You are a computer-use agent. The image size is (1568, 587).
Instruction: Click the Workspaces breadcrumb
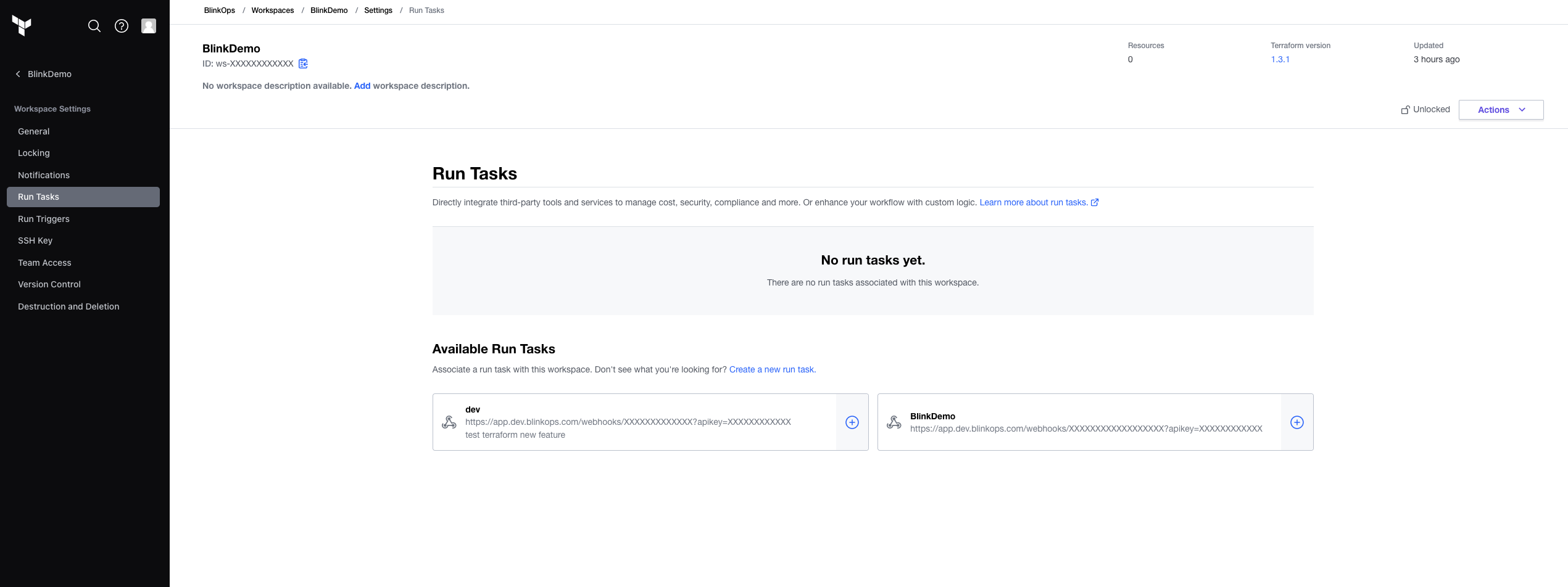(x=272, y=10)
